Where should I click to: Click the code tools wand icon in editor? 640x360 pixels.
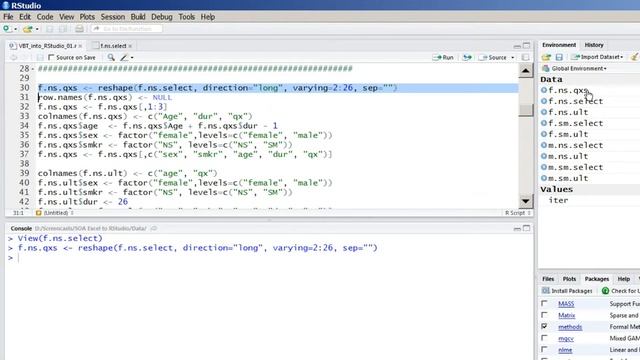point(124,58)
